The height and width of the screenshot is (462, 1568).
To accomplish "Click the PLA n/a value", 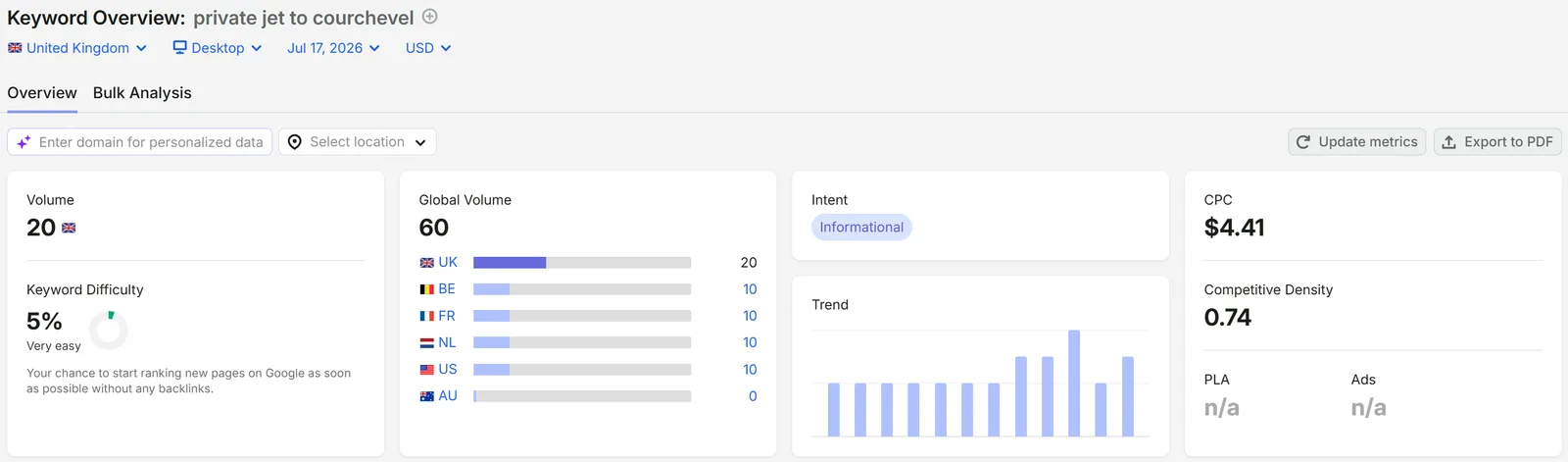I will [x=1222, y=408].
